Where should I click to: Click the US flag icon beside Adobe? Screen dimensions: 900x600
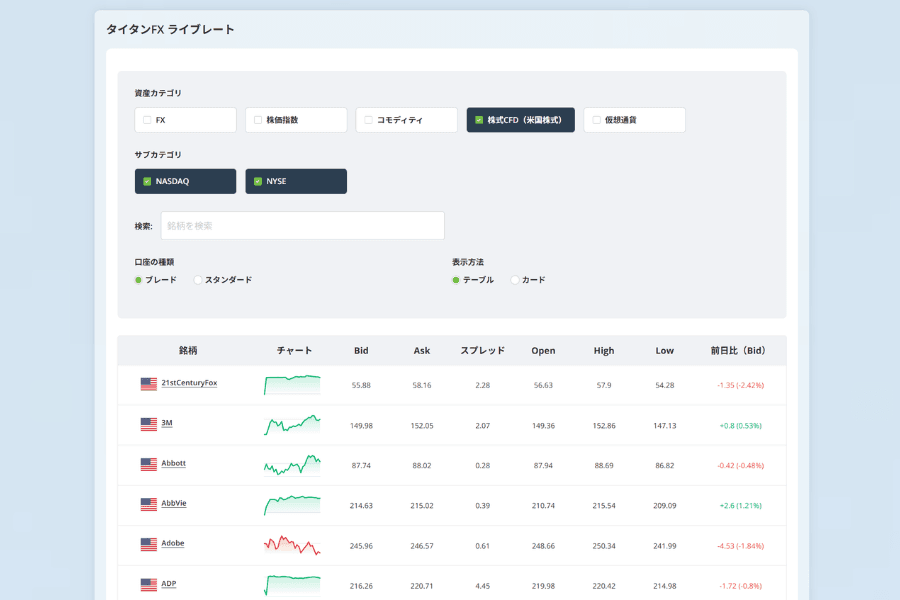point(149,544)
